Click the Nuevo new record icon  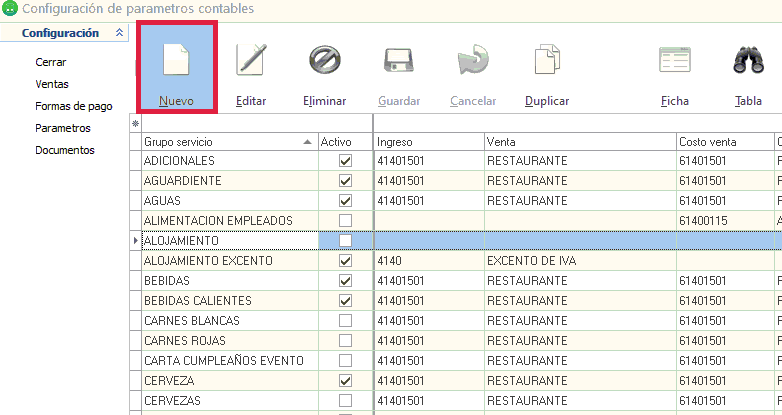tap(176, 61)
